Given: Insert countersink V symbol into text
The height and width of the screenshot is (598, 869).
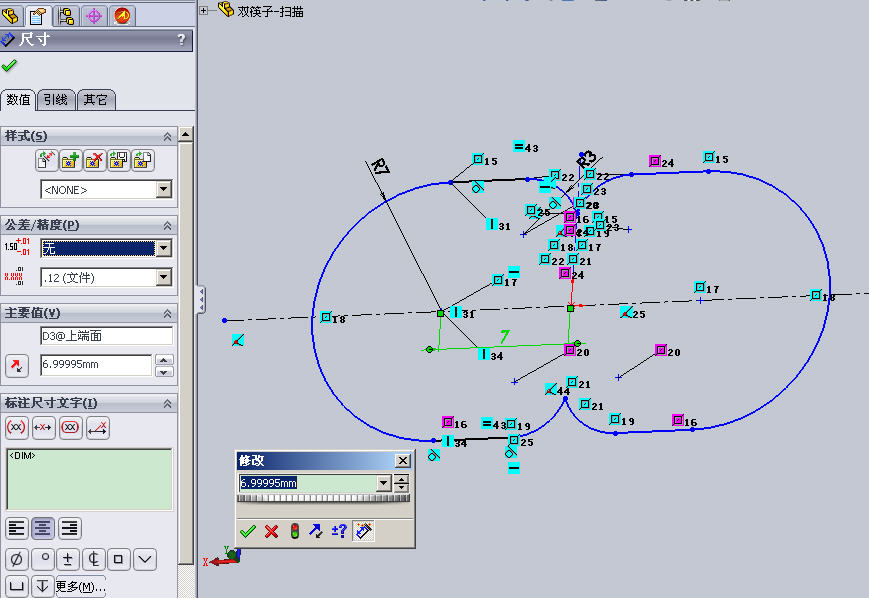Looking at the screenshot, I should tap(145, 559).
